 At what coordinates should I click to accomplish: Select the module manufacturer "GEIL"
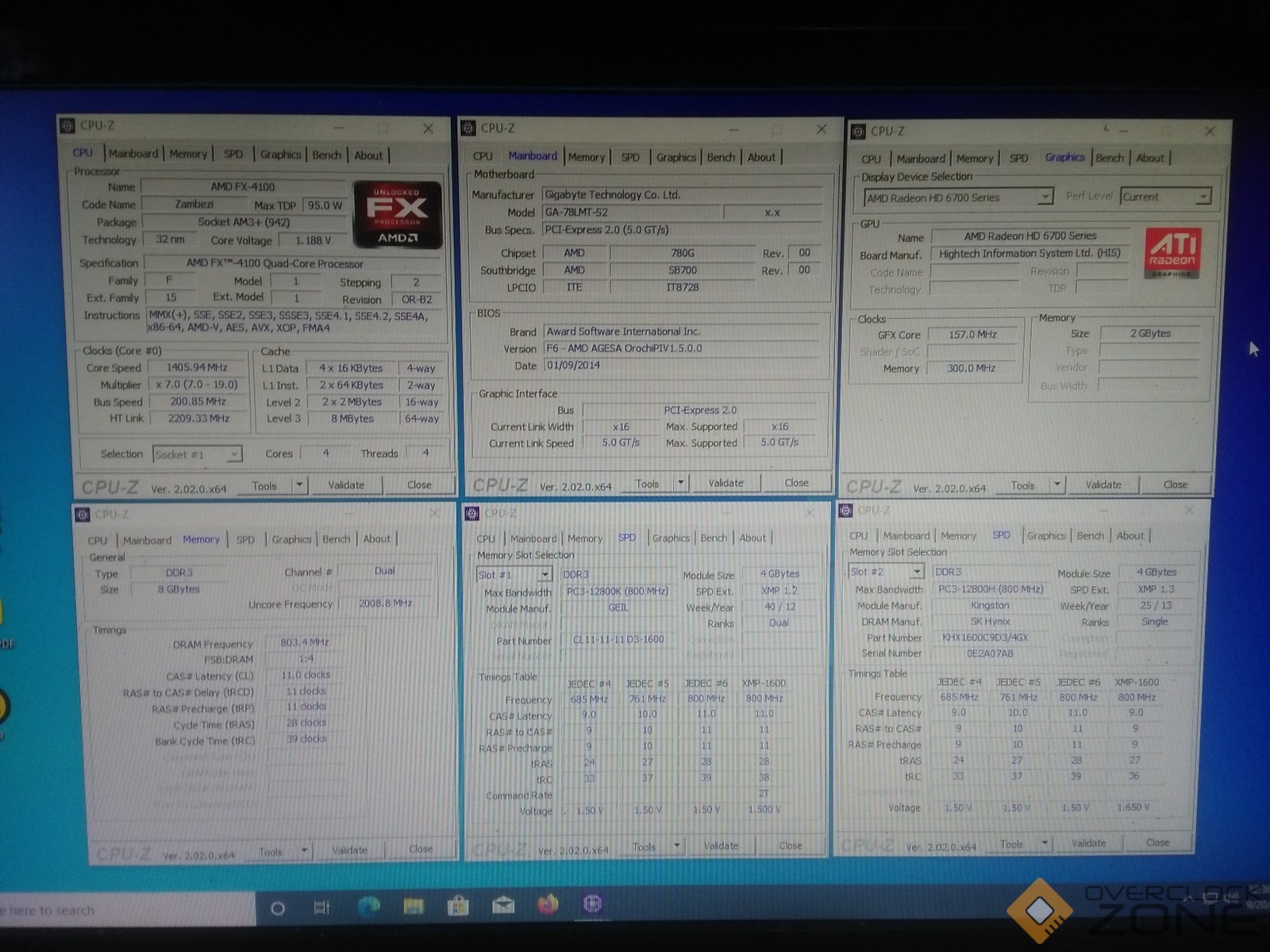click(618, 607)
